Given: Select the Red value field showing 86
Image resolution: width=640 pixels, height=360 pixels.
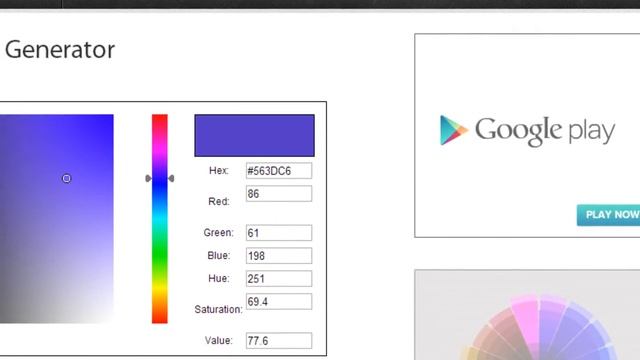Looking at the screenshot, I should click(x=279, y=193).
